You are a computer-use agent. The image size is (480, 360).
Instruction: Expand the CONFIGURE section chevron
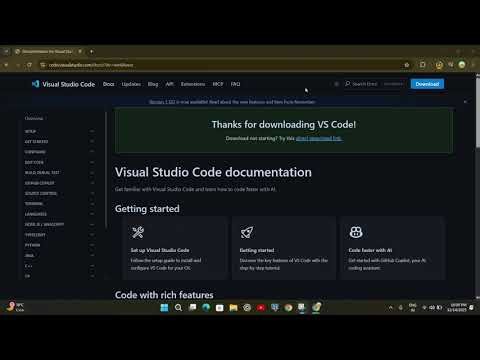92,152
